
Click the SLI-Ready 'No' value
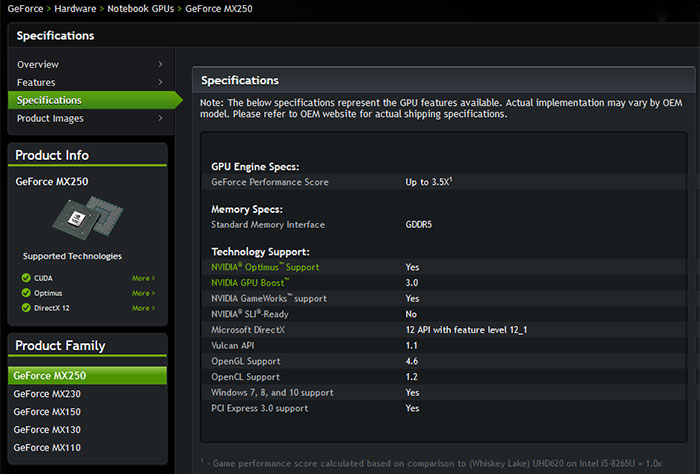pyautogui.click(x=411, y=314)
